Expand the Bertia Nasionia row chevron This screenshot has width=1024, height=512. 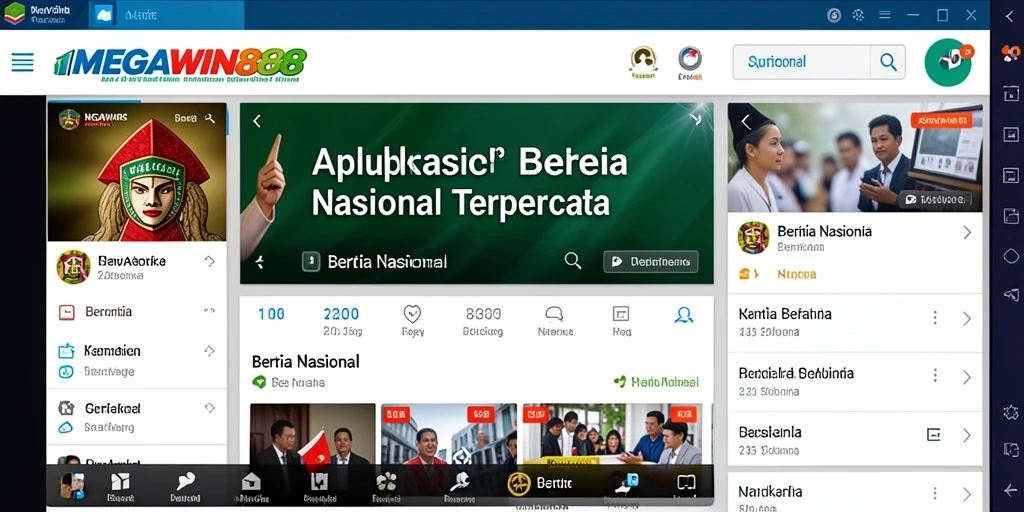[x=967, y=232]
